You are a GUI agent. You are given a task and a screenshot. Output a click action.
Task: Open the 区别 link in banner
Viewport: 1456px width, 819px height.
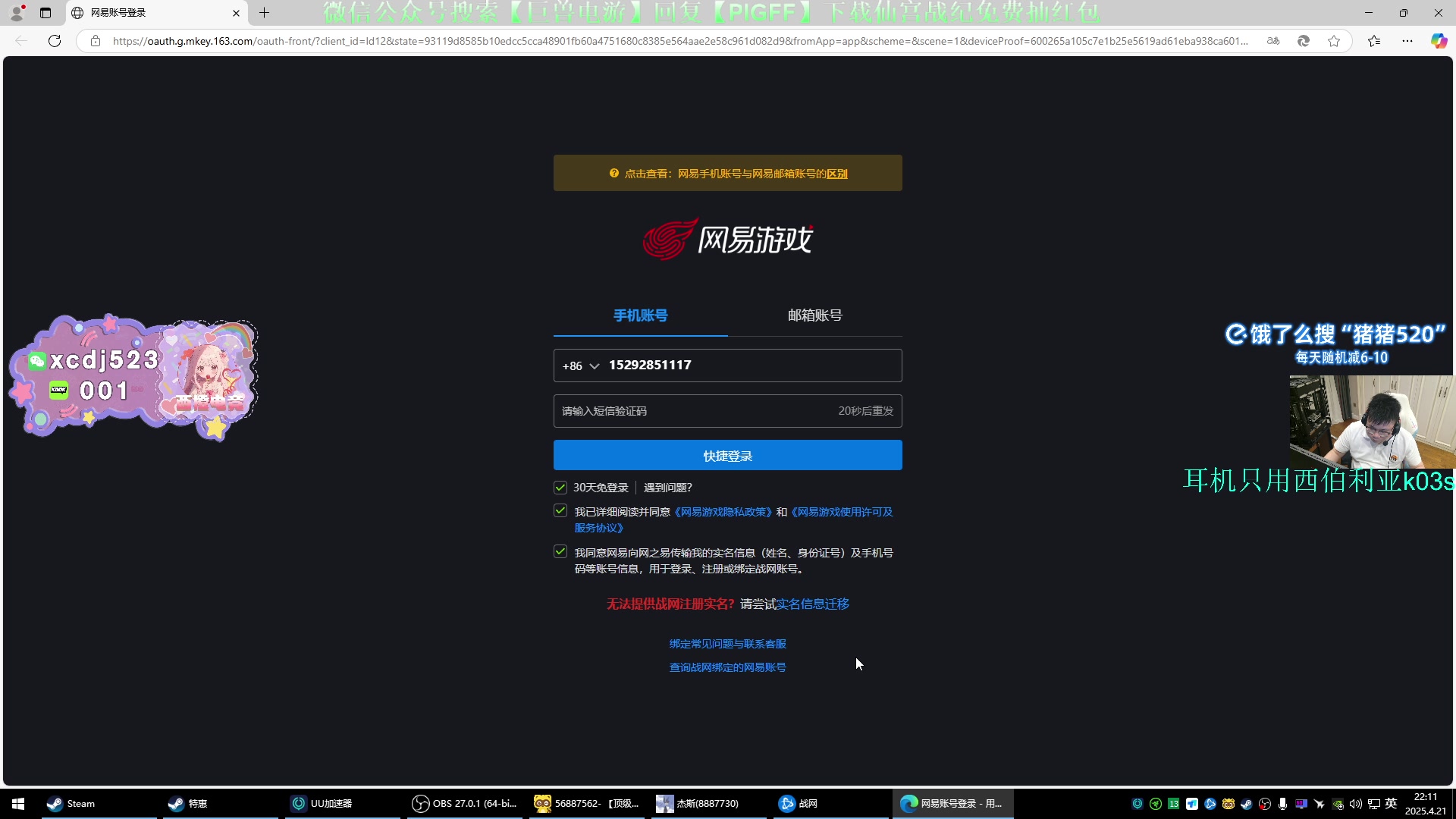point(837,174)
